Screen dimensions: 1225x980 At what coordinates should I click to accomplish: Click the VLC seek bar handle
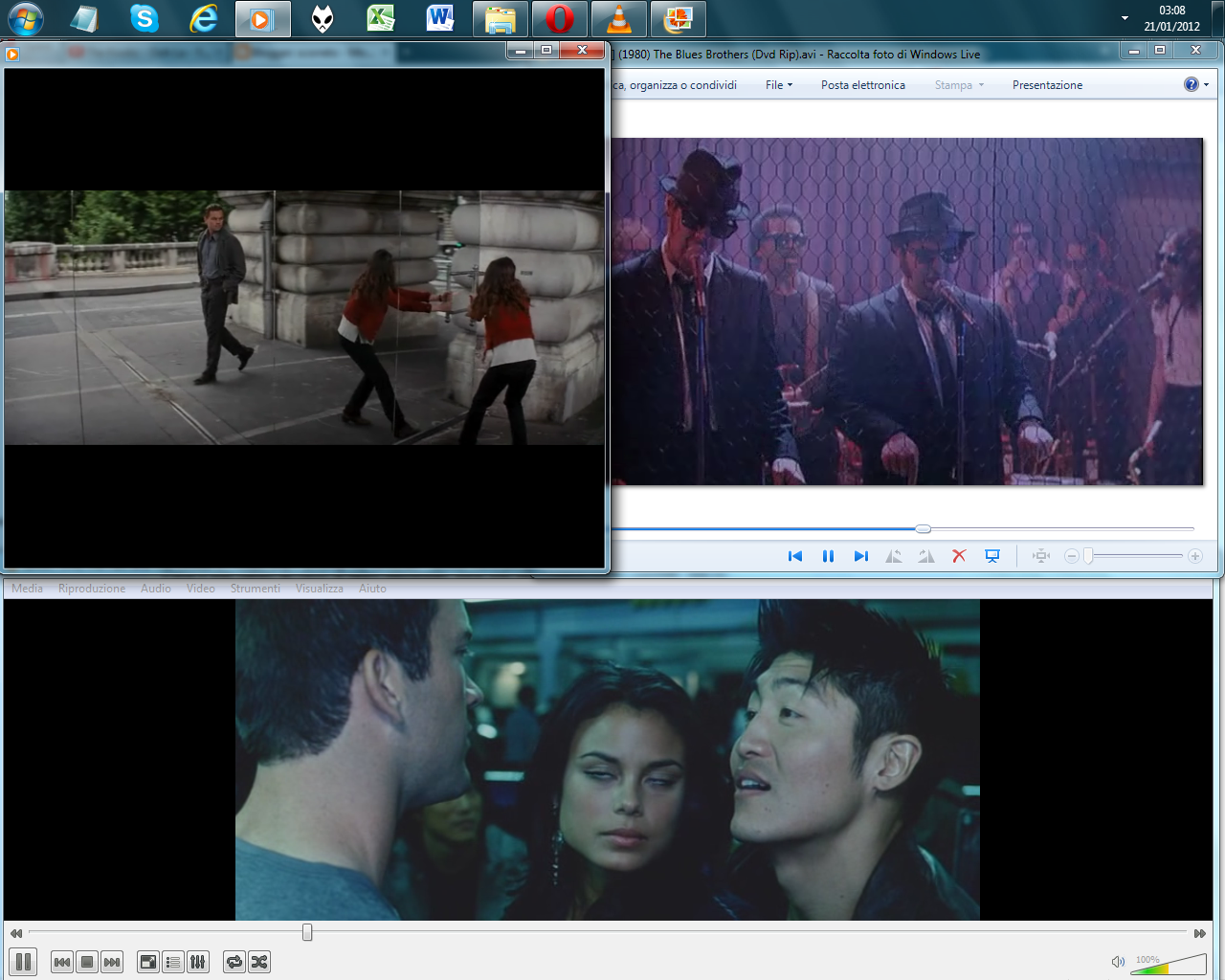click(x=307, y=932)
